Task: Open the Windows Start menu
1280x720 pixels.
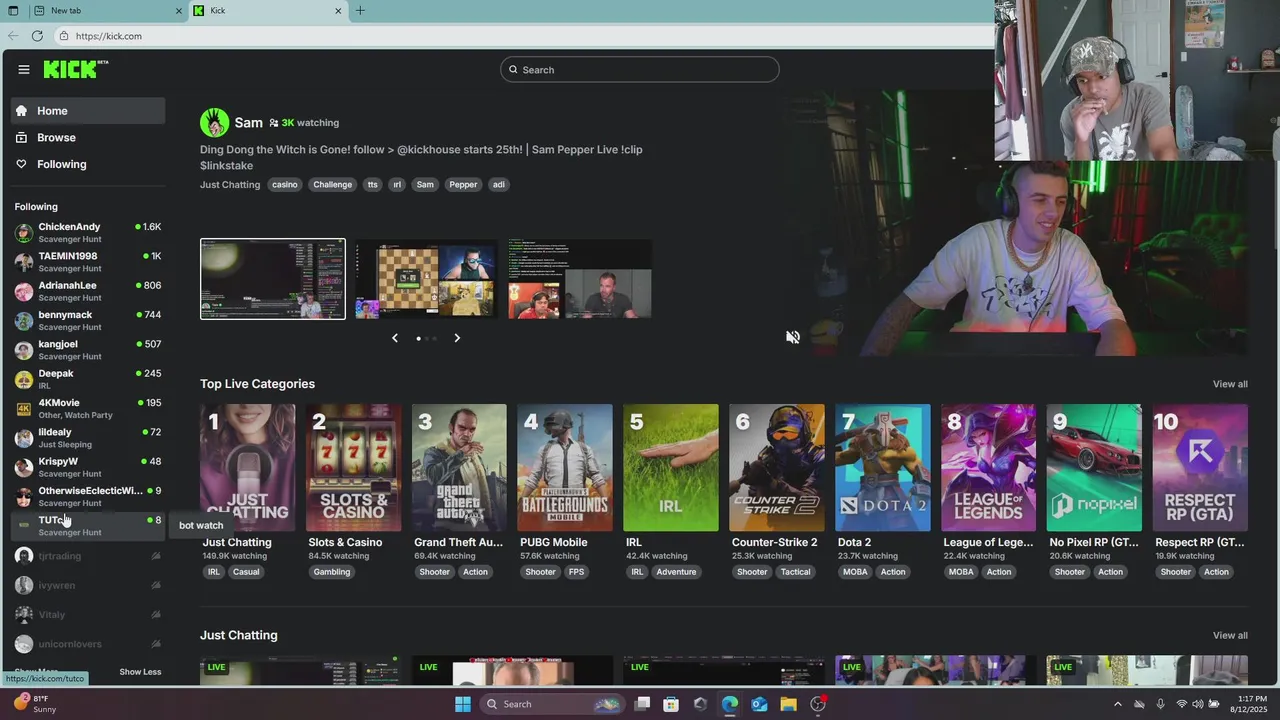Action: [463, 704]
